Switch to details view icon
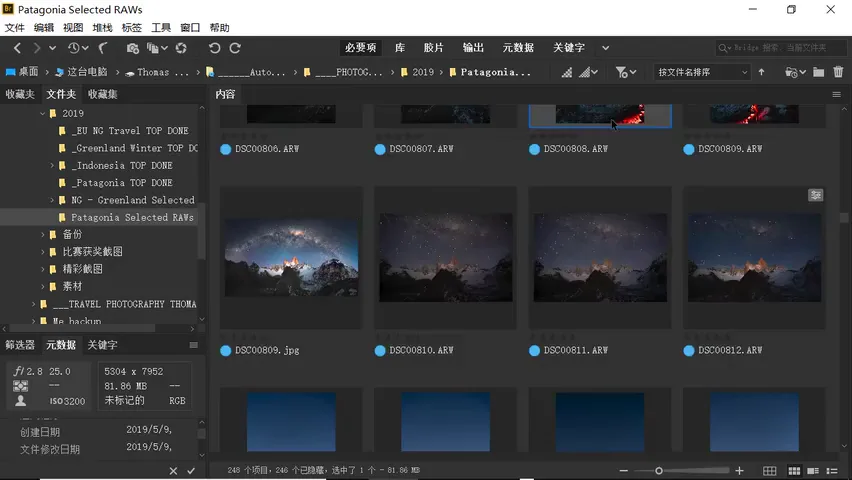Screen dimensions: 852x480 (x=813, y=471)
